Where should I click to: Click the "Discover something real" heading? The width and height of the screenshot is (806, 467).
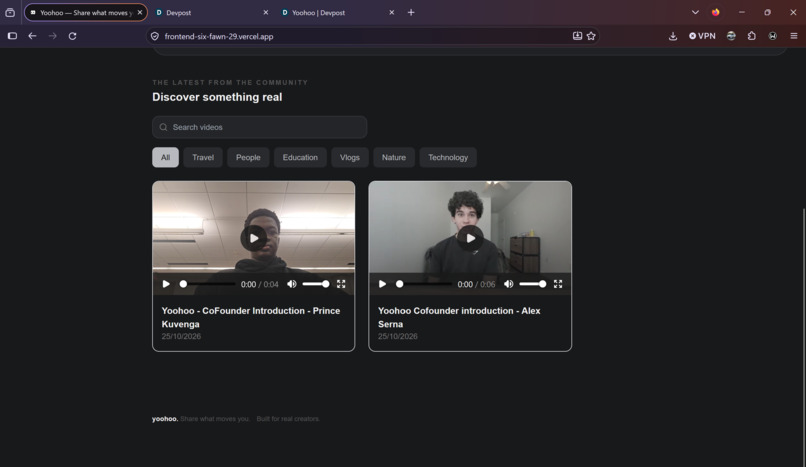[217, 97]
